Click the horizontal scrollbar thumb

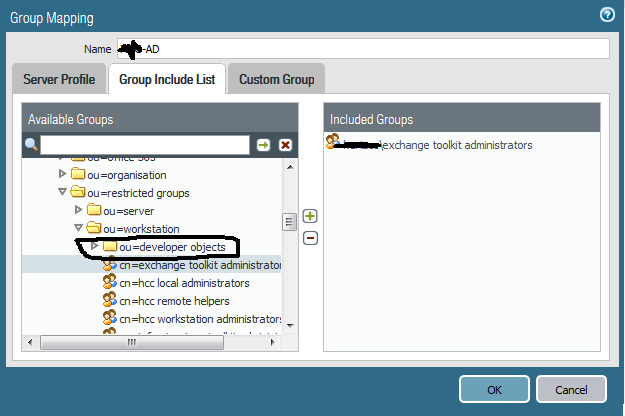point(132,342)
